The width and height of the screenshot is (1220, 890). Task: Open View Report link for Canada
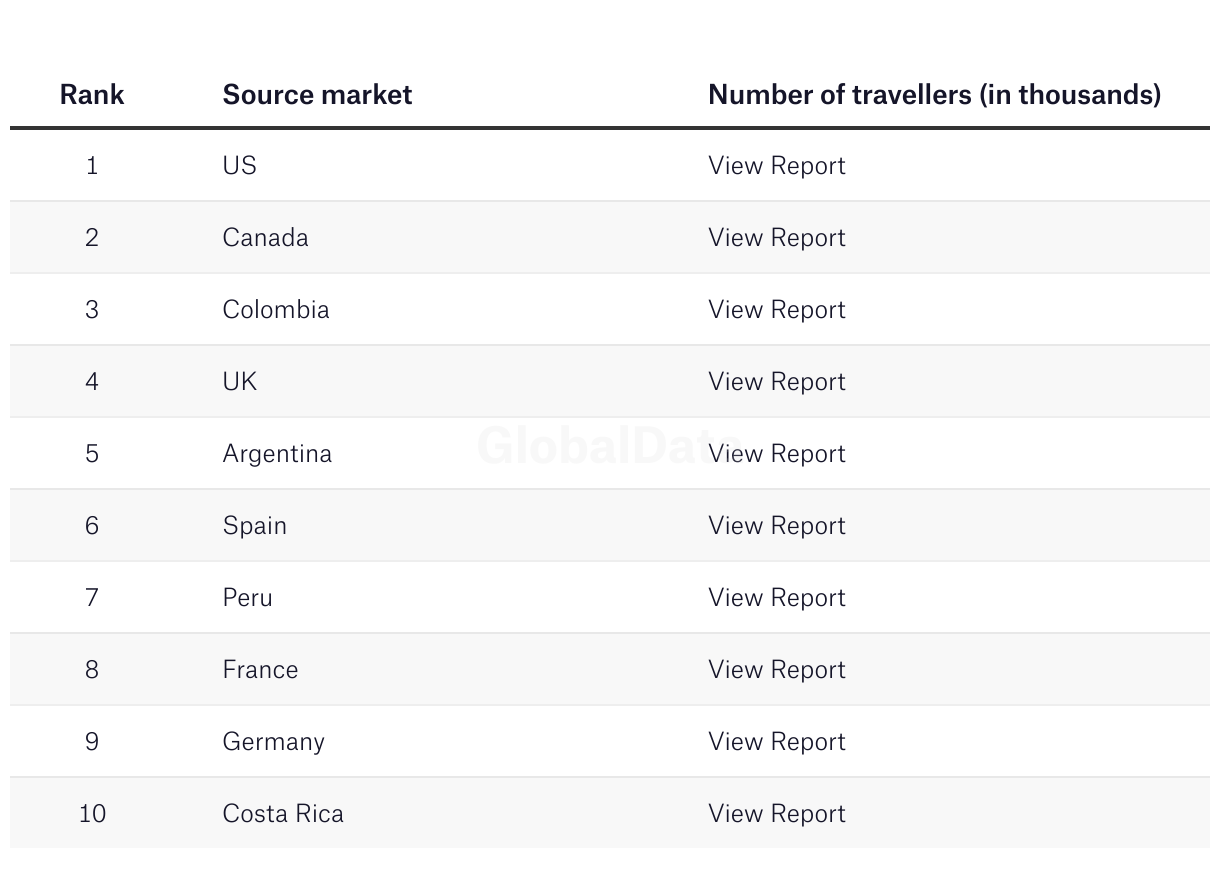[x=776, y=237]
